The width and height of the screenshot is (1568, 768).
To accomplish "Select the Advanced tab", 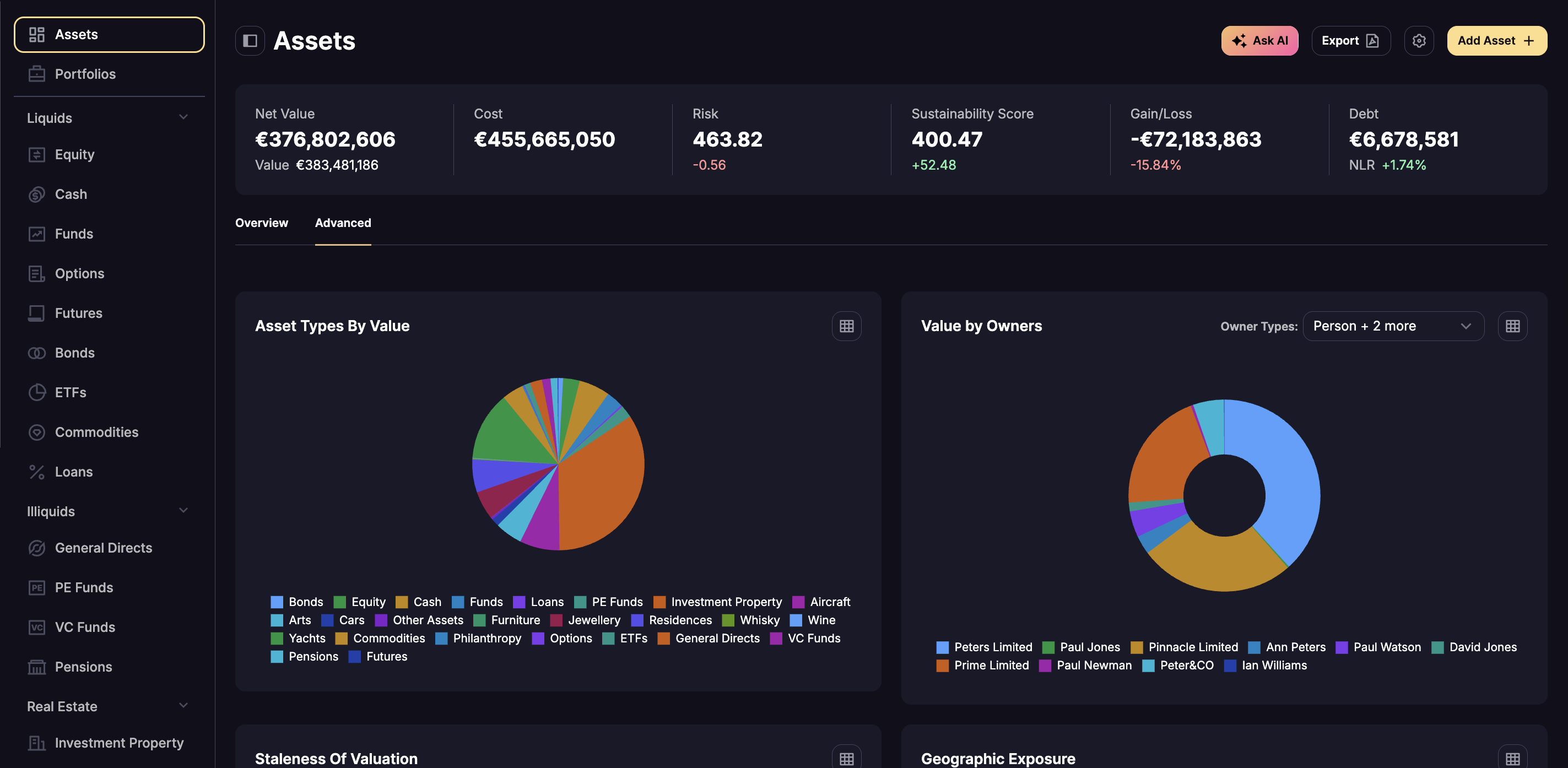I will click(x=343, y=223).
